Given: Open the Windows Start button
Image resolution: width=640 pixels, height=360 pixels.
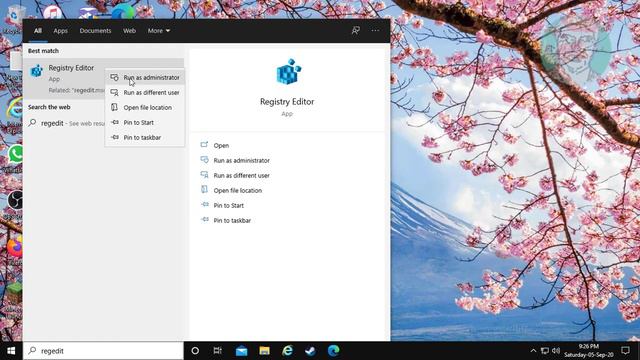Looking at the screenshot, I should pos(11,351).
